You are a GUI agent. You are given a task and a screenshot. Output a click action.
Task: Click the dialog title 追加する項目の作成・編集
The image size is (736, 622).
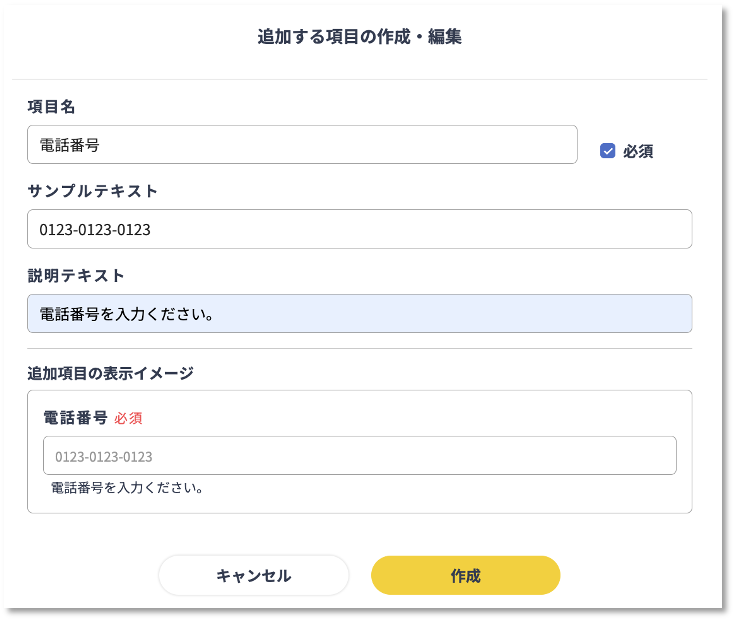359,38
